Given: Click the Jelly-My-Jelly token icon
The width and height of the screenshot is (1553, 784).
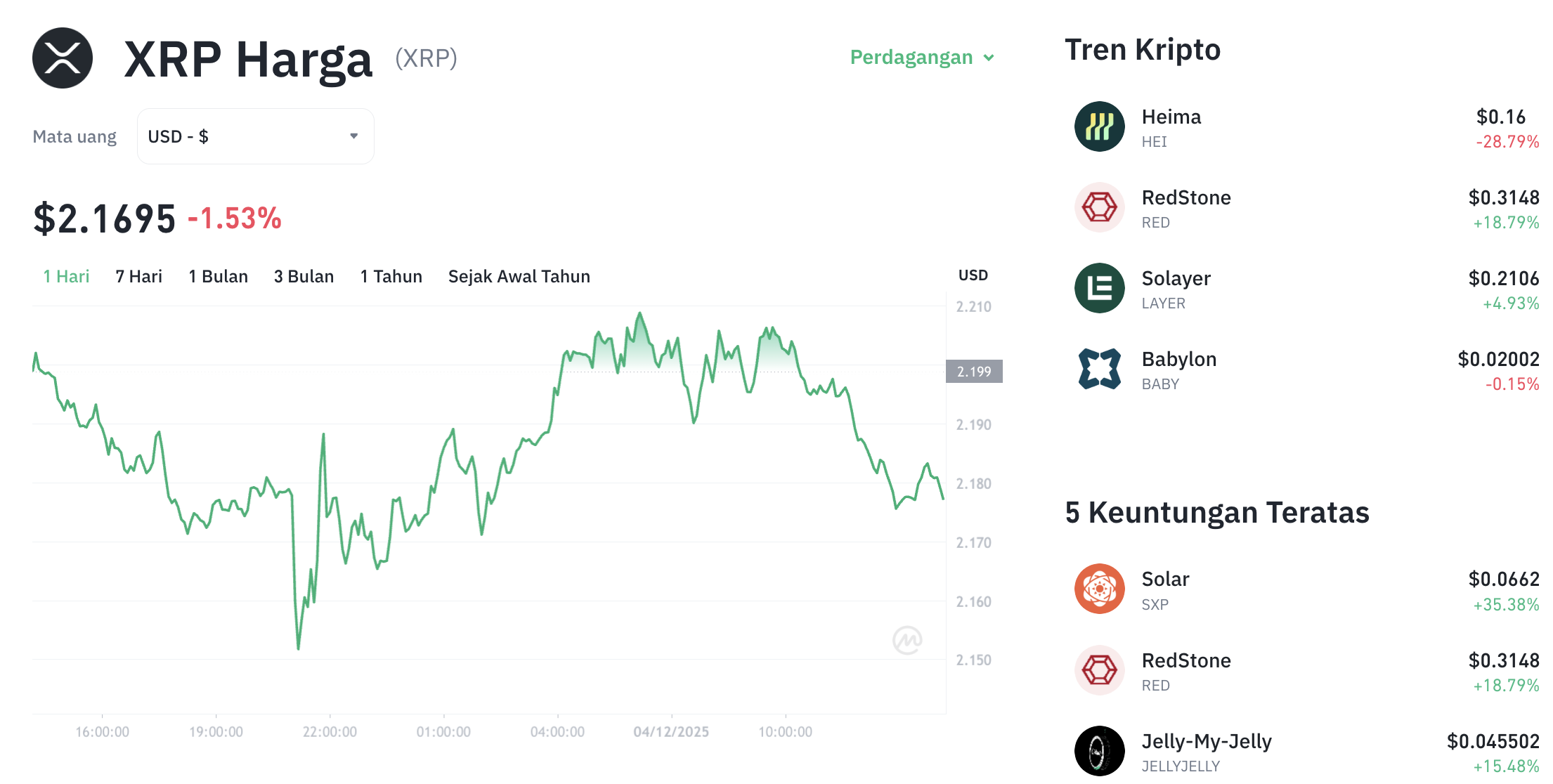Looking at the screenshot, I should tap(1099, 751).
